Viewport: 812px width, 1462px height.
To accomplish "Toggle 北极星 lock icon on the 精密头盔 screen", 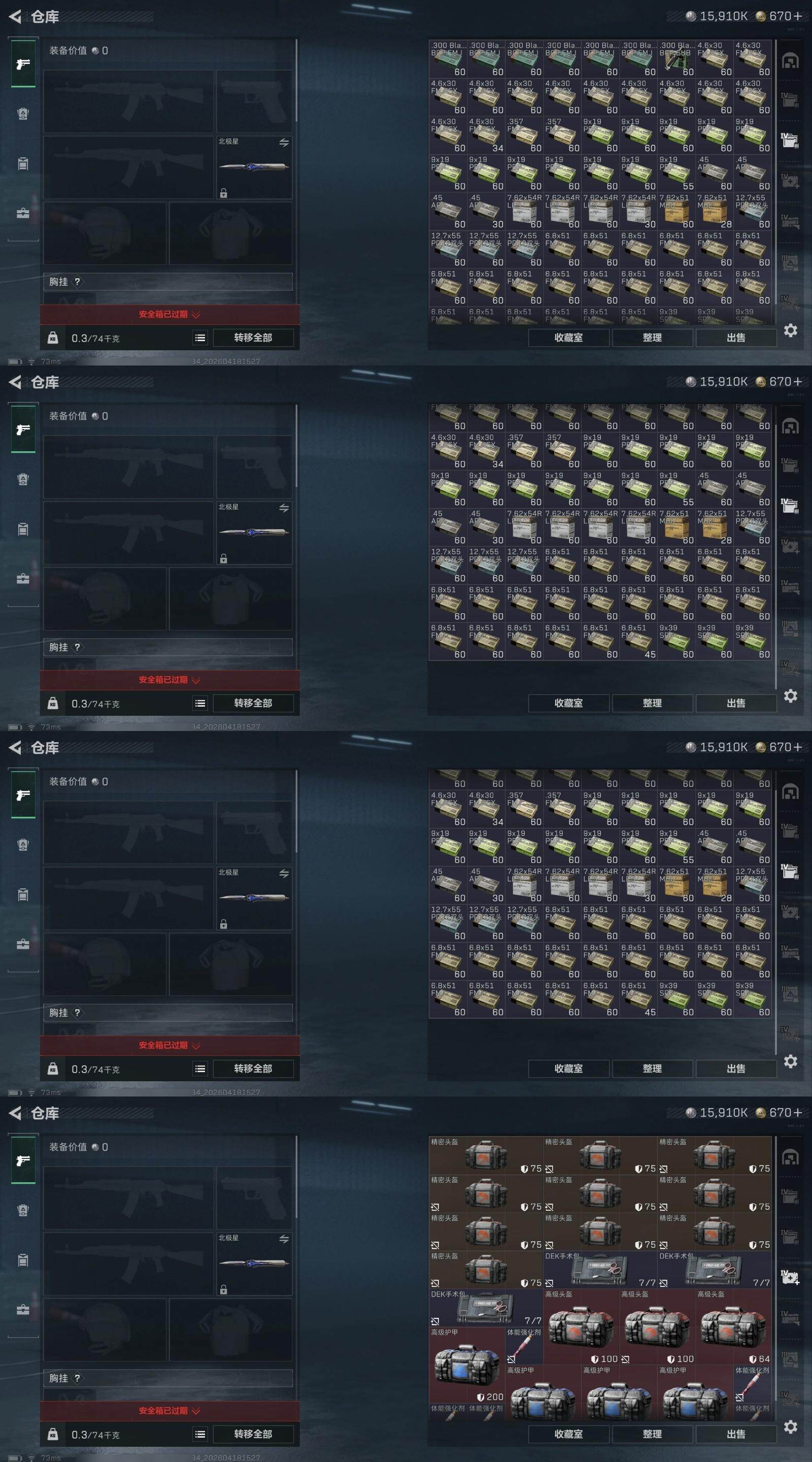I will click(x=224, y=1289).
